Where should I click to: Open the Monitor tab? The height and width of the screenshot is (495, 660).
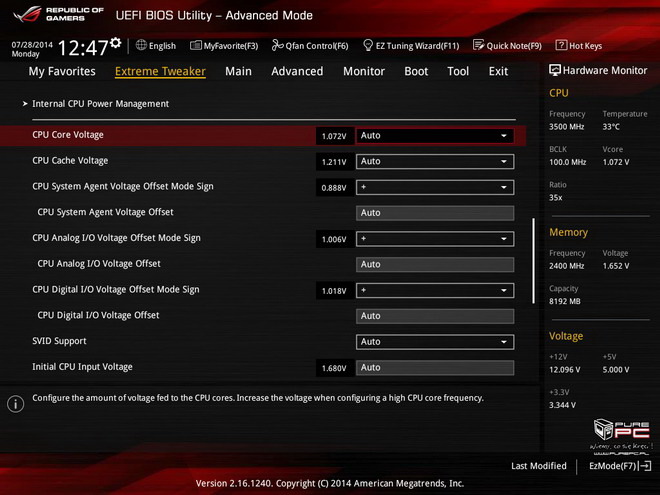coord(364,72)
